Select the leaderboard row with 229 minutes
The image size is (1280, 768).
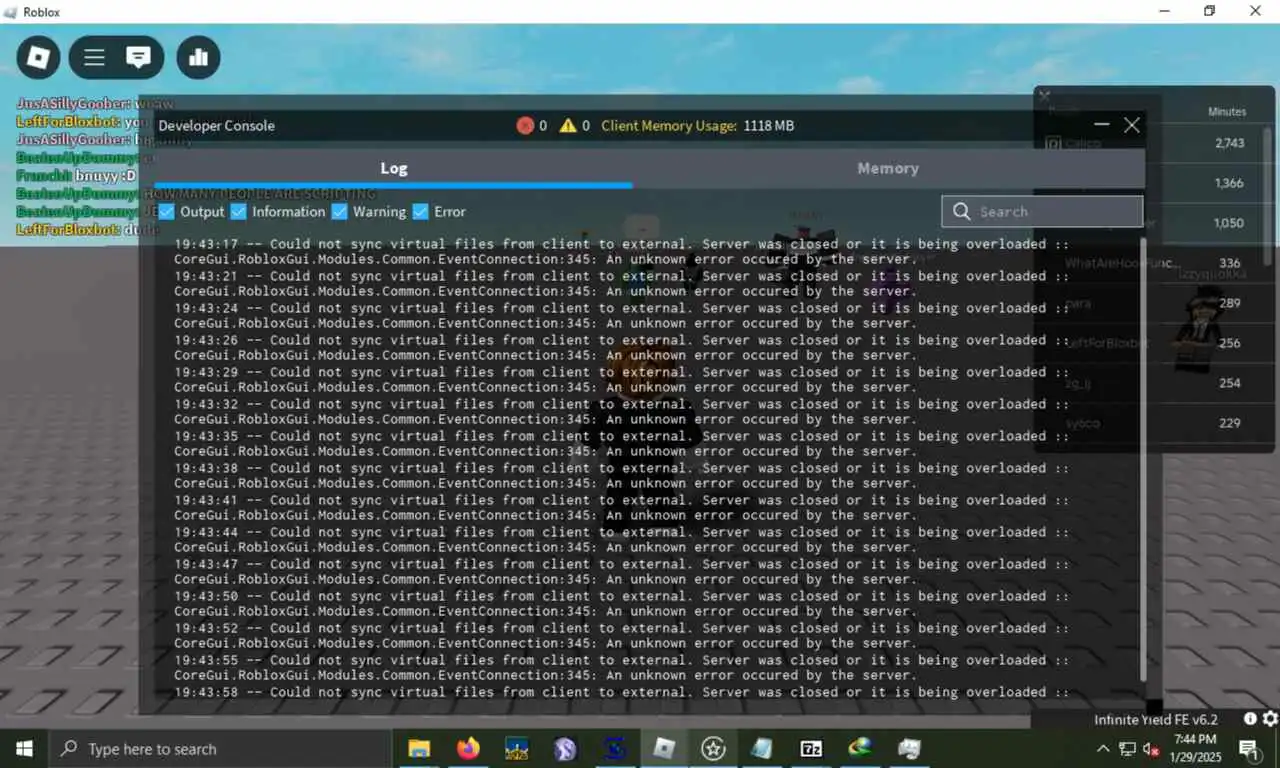1153,423
